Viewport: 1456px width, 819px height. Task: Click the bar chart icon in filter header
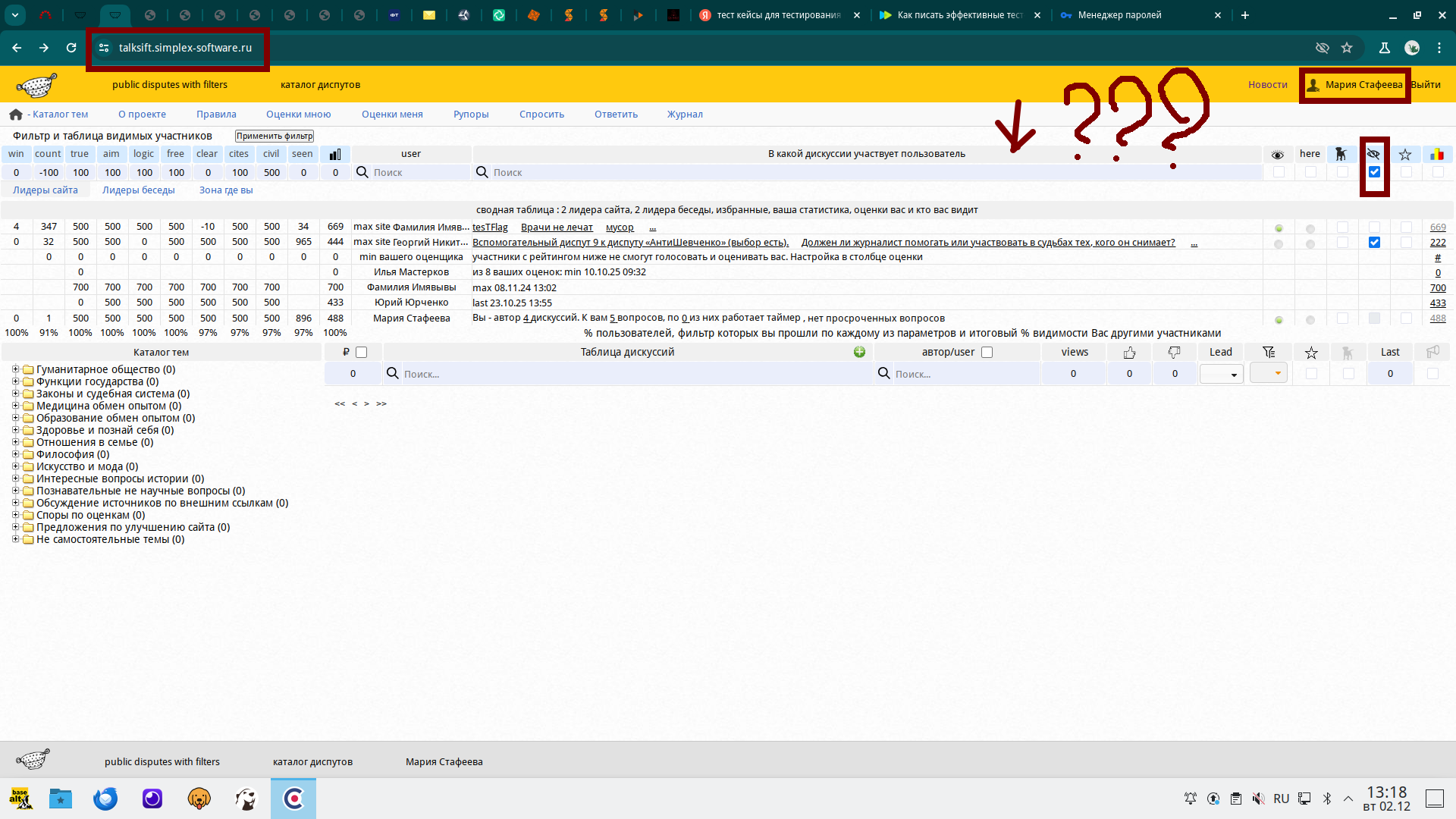pos(335,154)
